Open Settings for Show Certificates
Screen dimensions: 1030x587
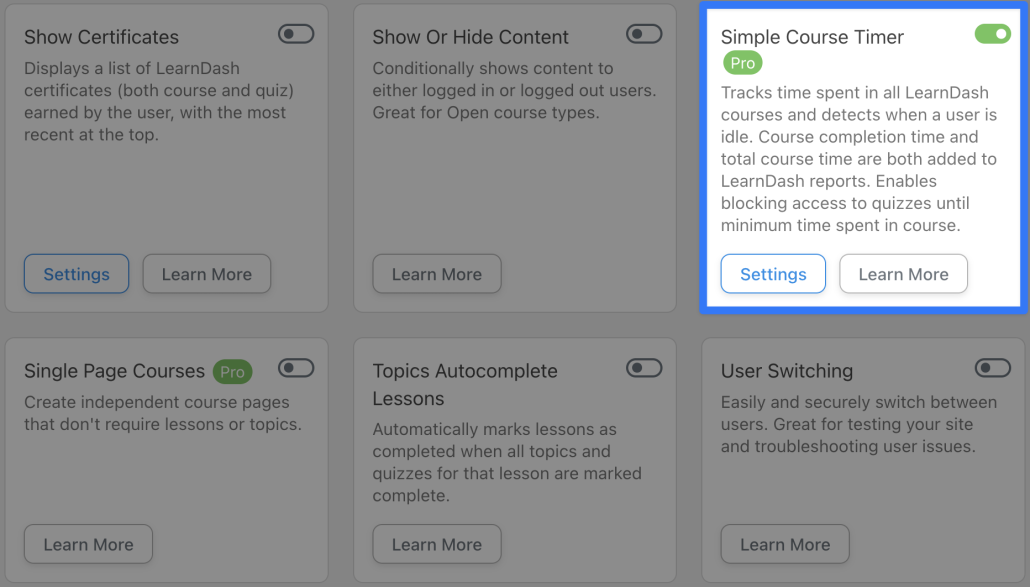76,273
